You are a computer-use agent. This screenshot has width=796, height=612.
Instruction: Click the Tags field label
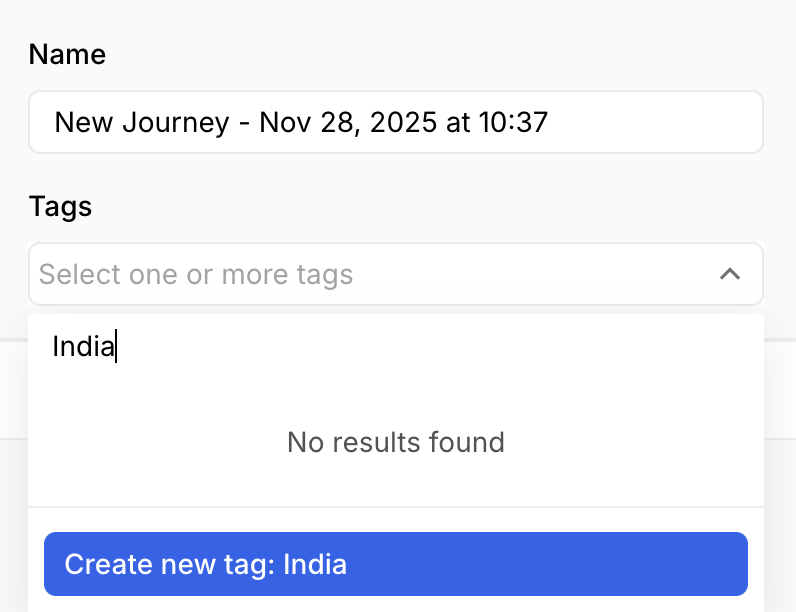60,207
